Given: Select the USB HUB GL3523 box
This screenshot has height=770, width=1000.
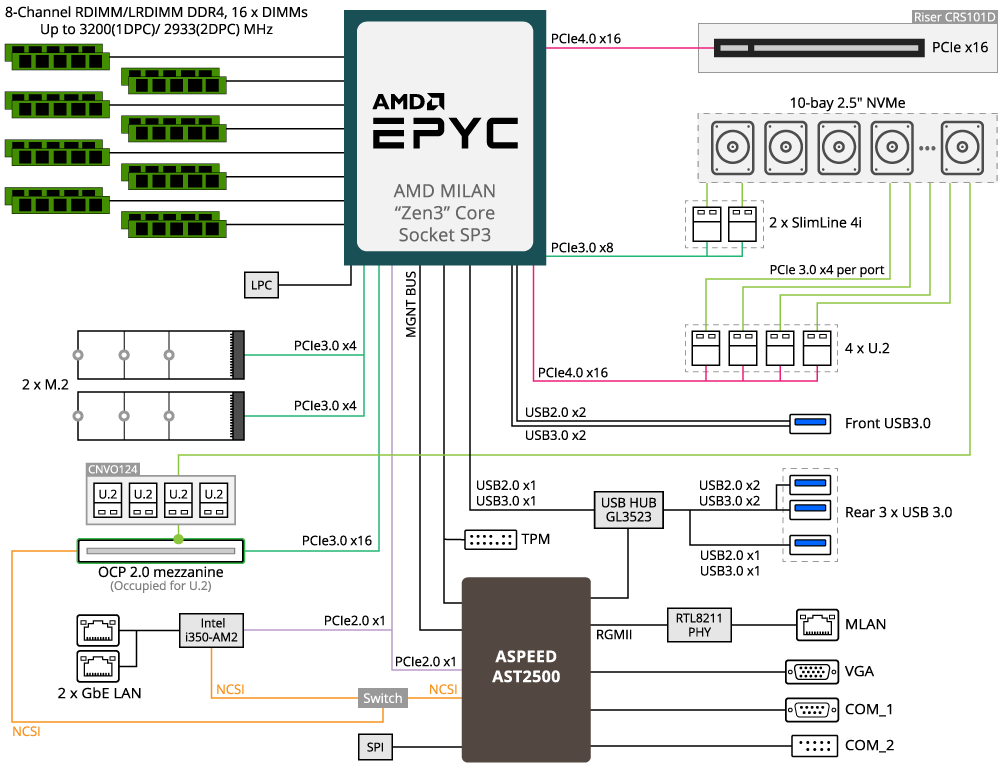Looking at the screenshot, I should point(626,510).
